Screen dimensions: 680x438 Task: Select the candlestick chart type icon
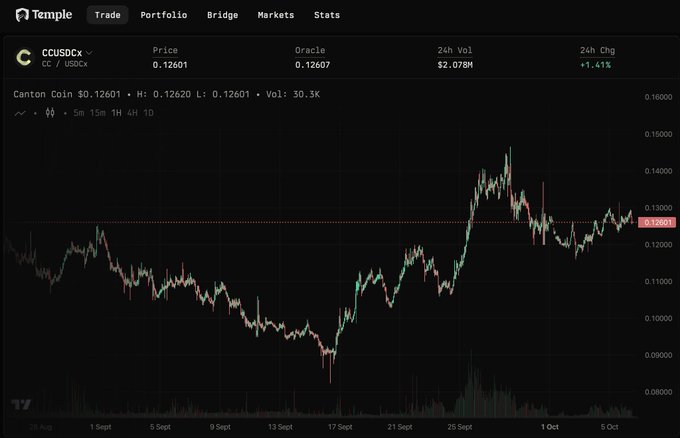(x=50, y=113)
